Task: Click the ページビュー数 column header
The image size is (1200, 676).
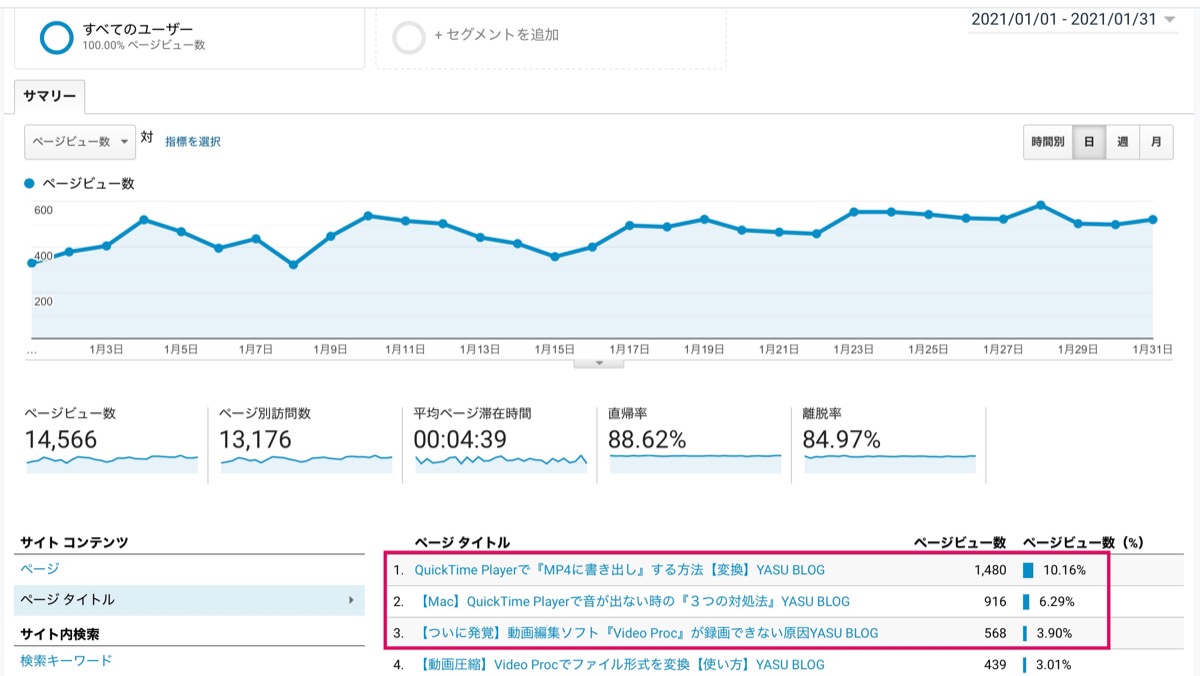Action: coord(960,542)
